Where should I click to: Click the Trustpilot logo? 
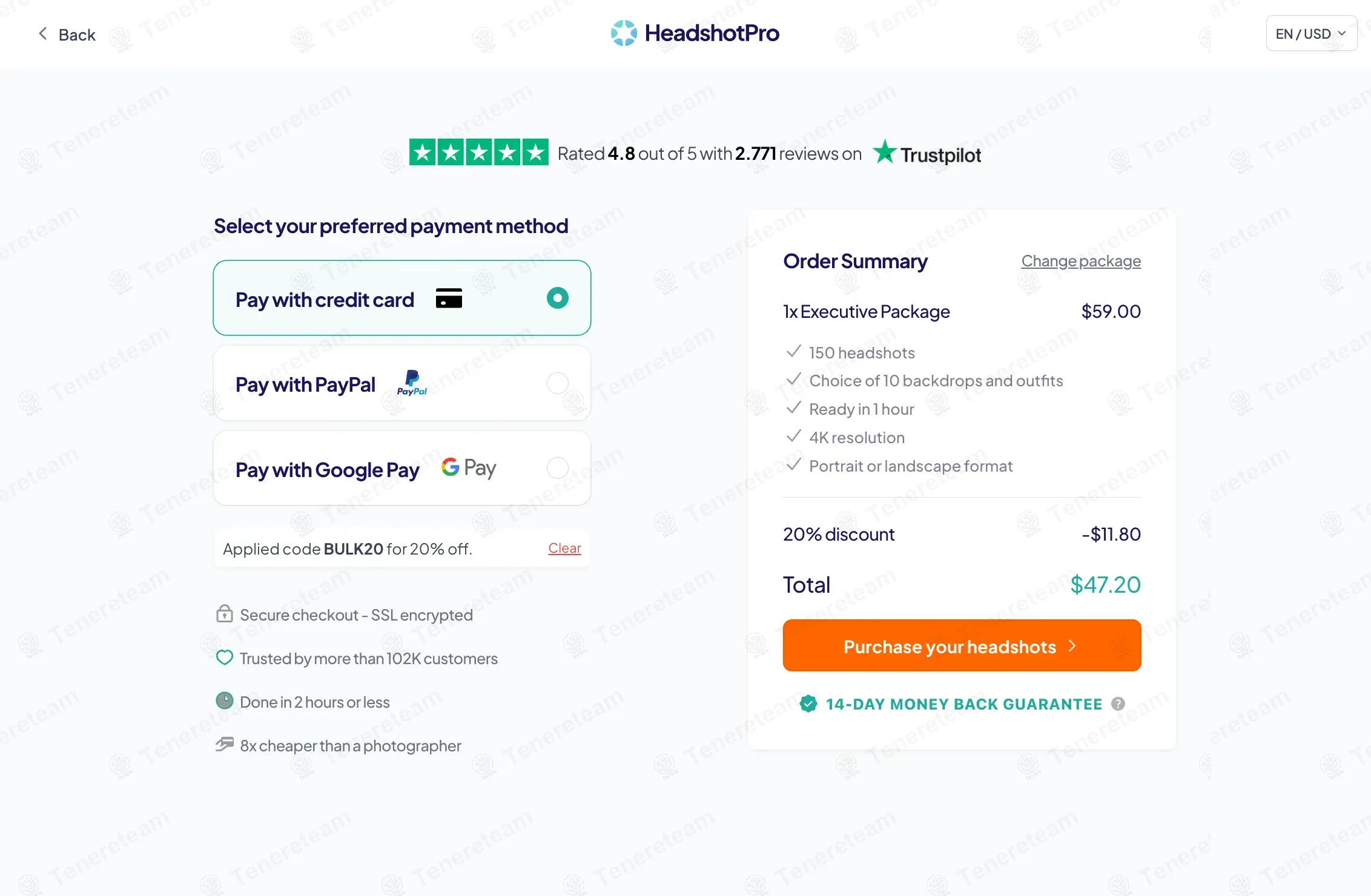[x=927, y=153]
